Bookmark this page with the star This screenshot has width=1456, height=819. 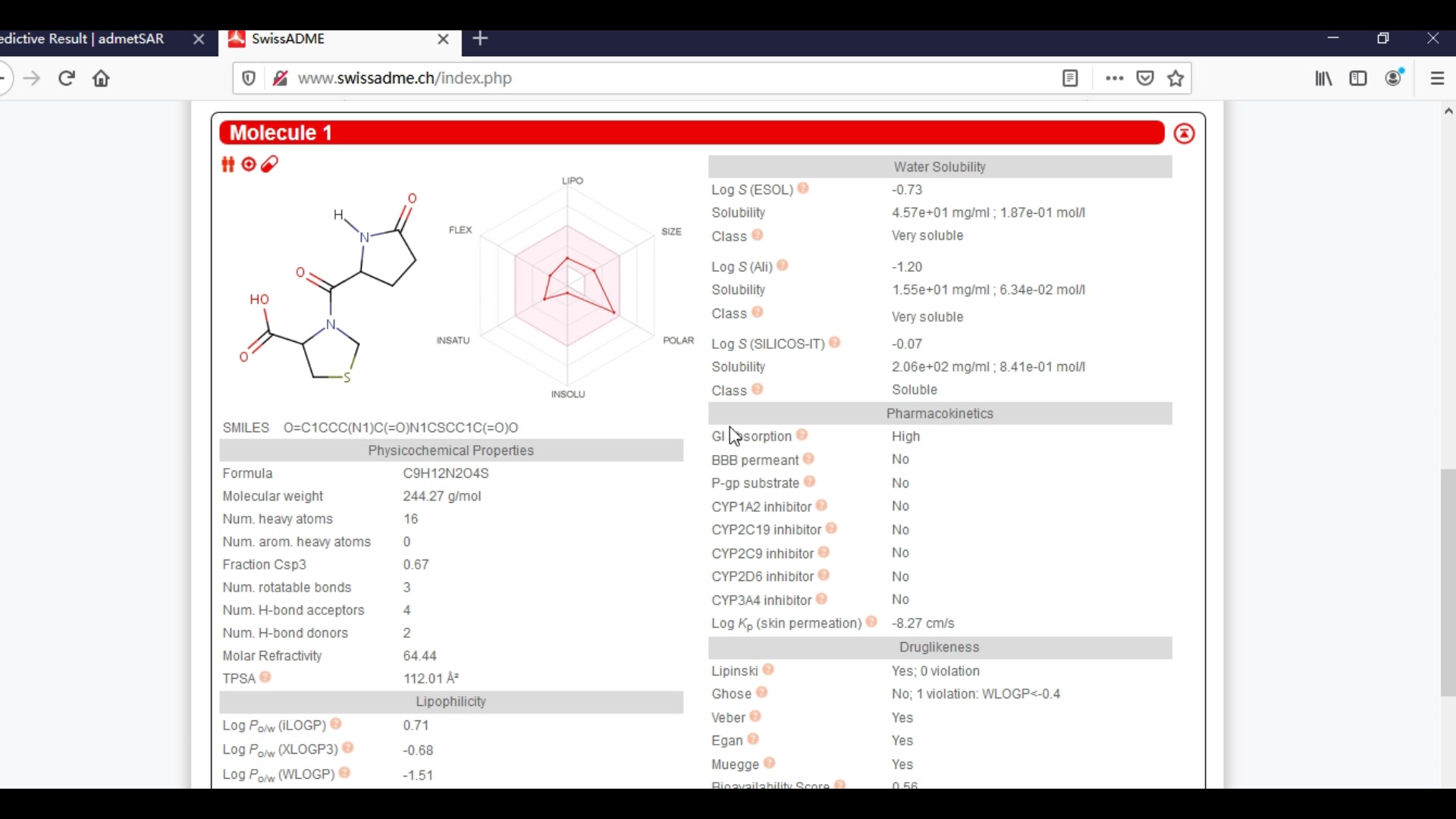pyautogui.click(x=1175, y=78)
